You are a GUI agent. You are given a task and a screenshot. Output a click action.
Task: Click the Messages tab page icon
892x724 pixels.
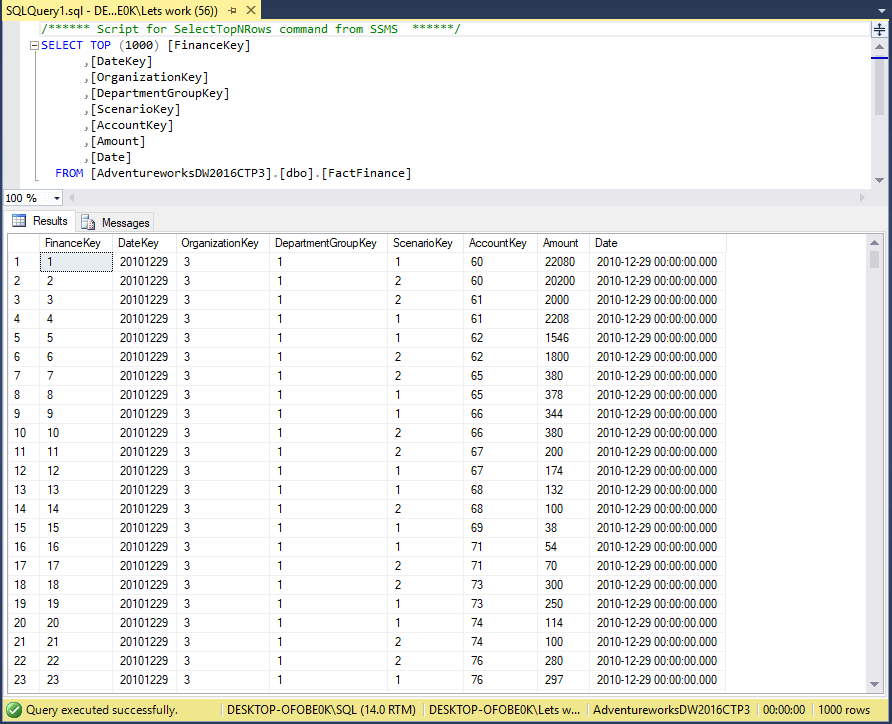tap(88, 223)
